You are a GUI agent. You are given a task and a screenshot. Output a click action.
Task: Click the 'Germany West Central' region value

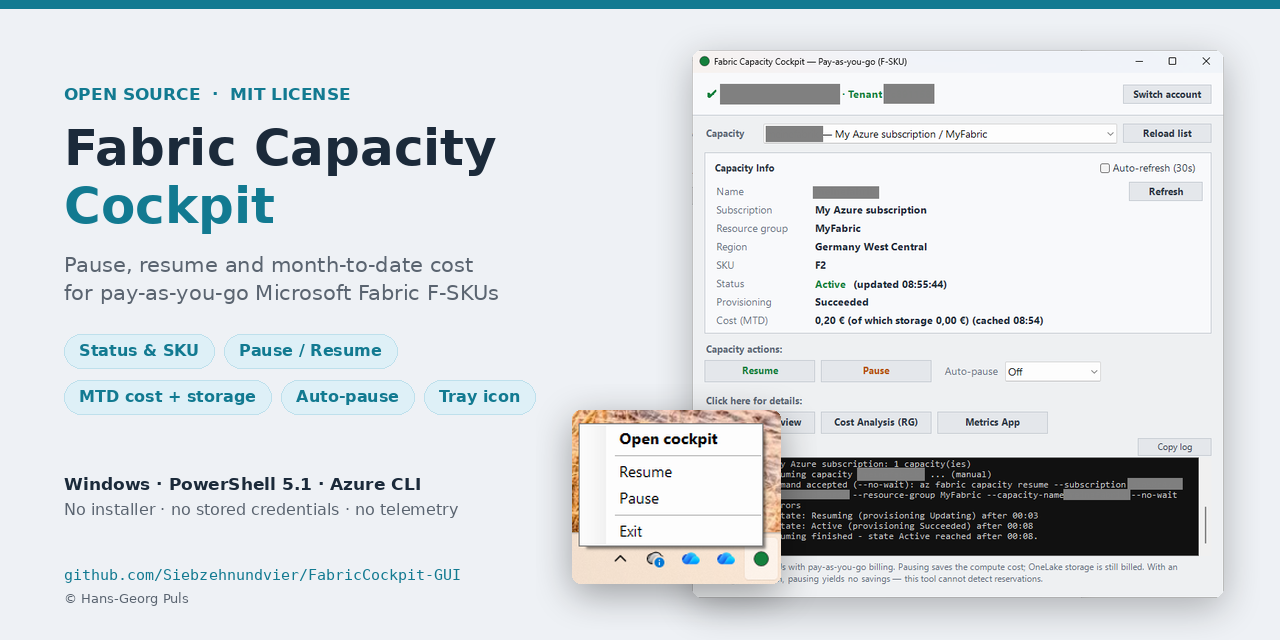871,247
